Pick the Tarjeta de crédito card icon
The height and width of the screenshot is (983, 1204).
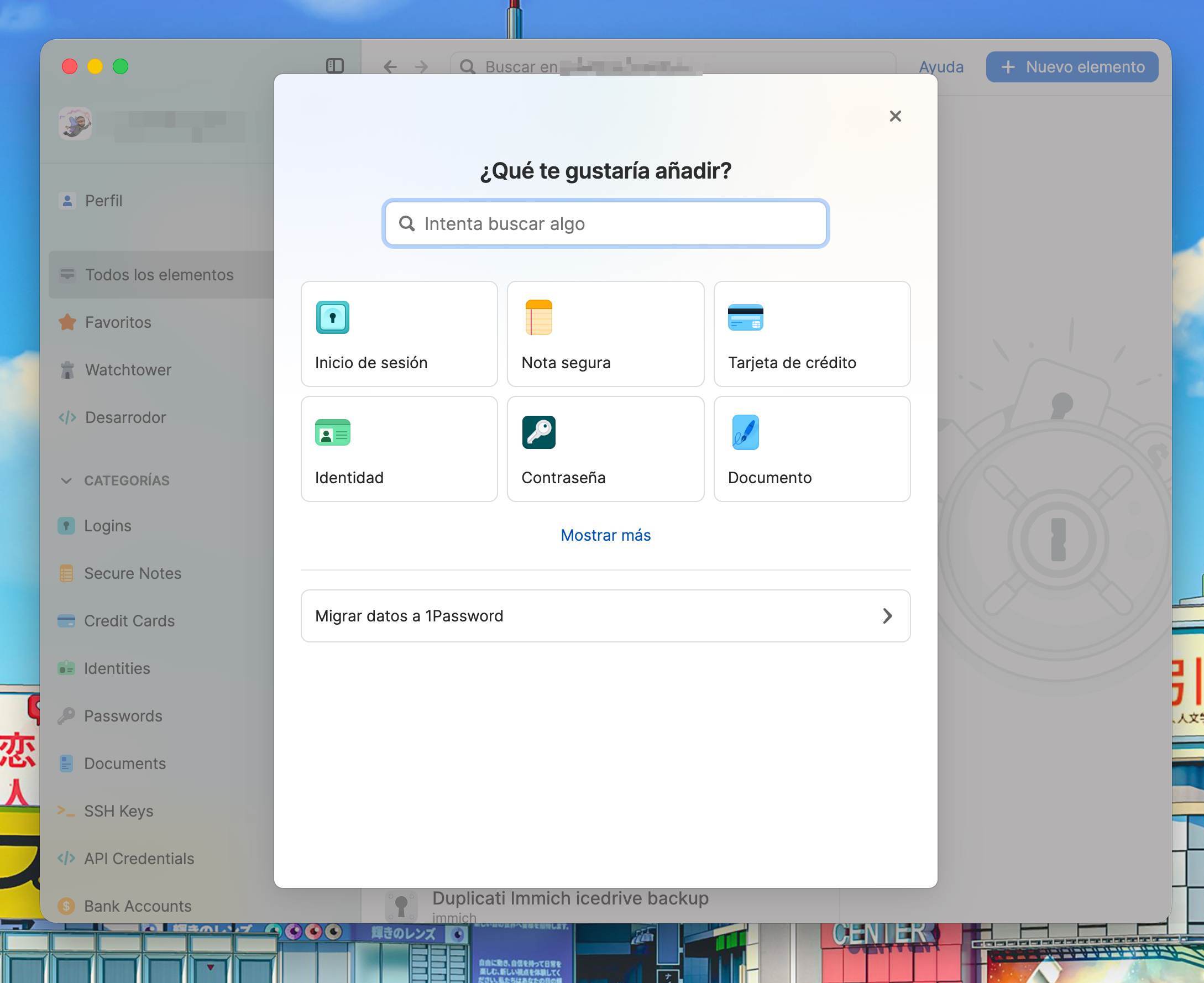(x=745, y=317)
